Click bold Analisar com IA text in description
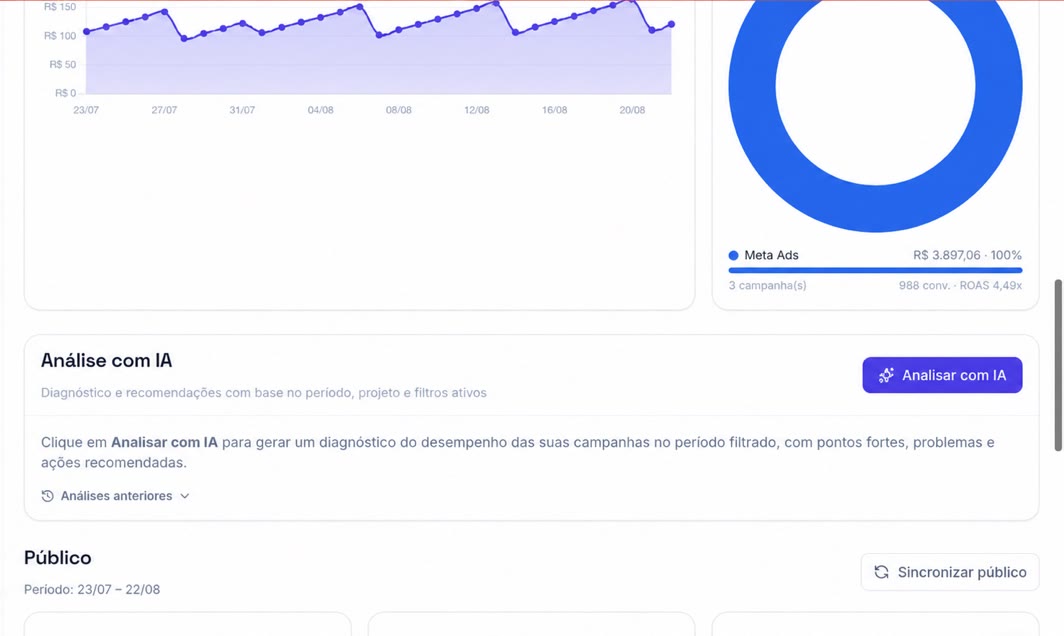 164,443
